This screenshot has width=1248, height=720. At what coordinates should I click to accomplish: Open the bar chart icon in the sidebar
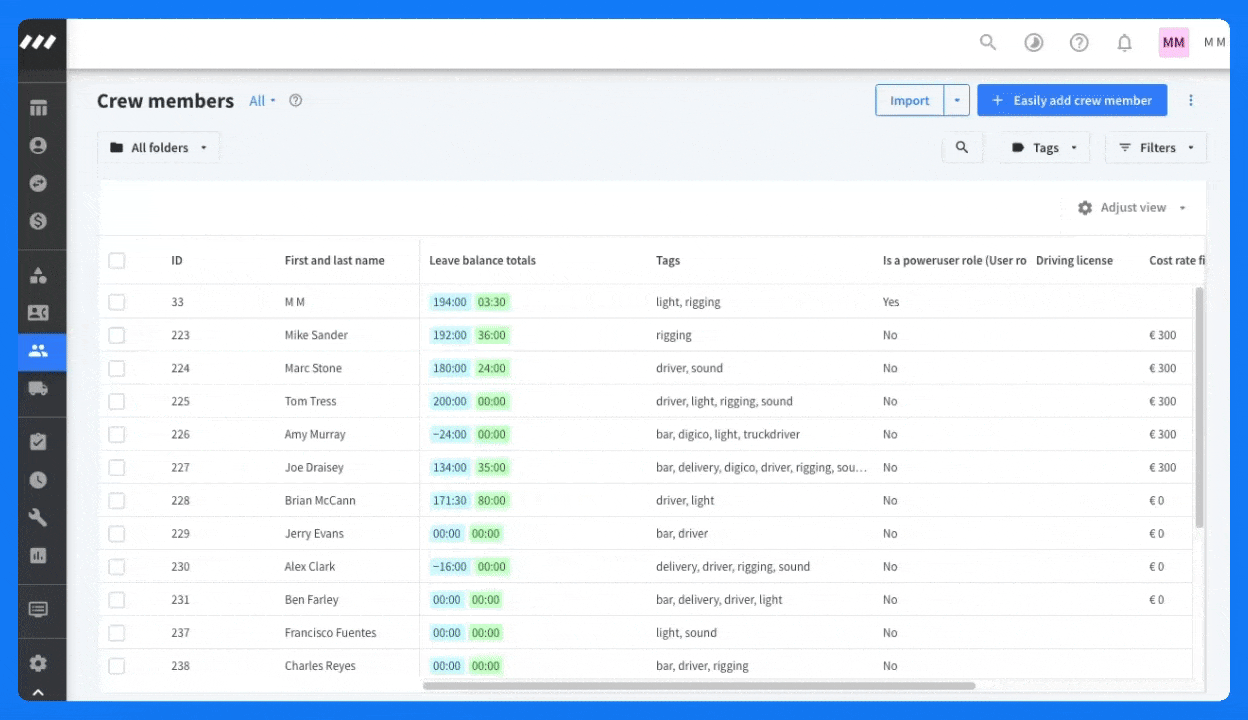point(38,555)
